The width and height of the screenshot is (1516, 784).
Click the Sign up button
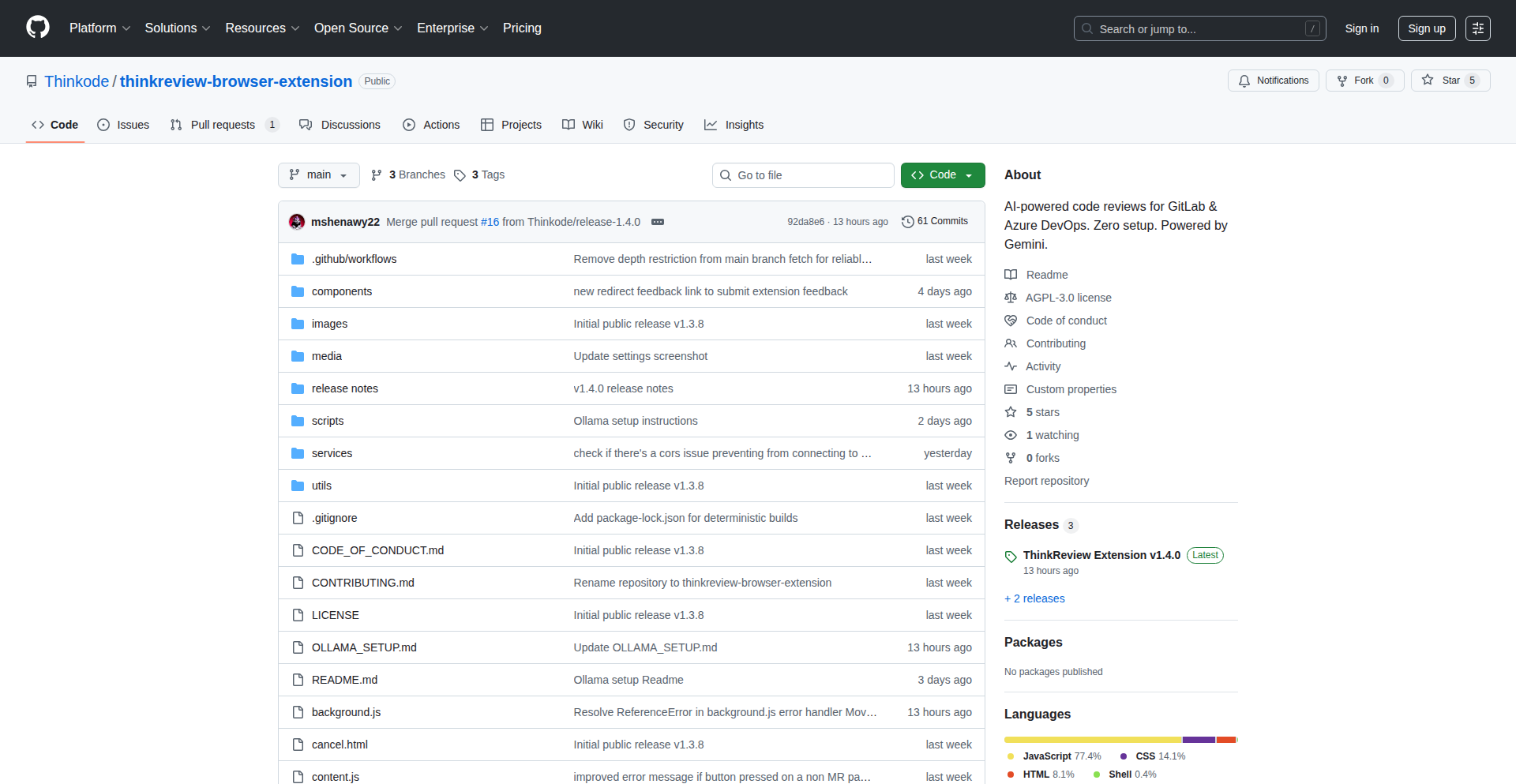point(1426,28)
